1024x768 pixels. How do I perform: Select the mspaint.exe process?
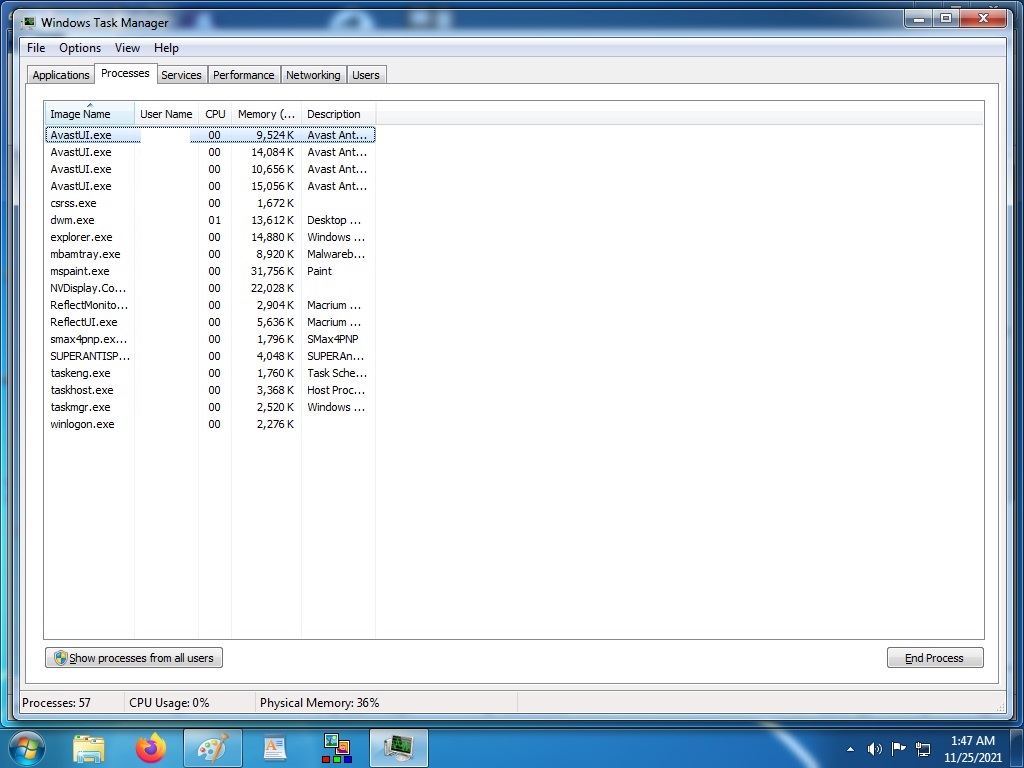(210, 271)
